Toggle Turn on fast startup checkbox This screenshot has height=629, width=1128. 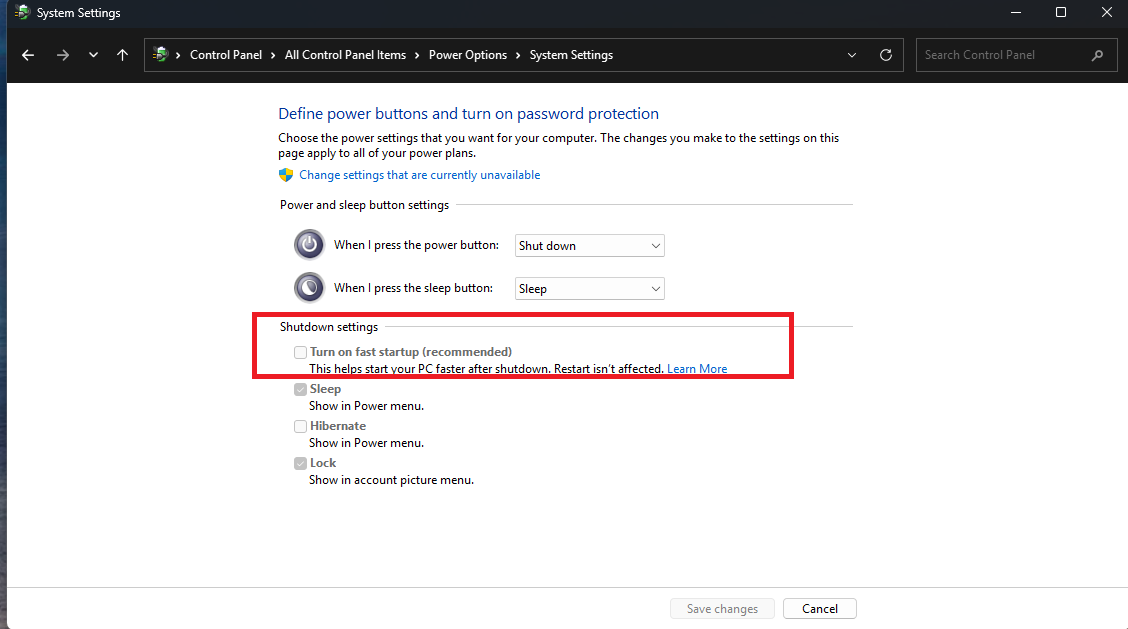[300, 352]
